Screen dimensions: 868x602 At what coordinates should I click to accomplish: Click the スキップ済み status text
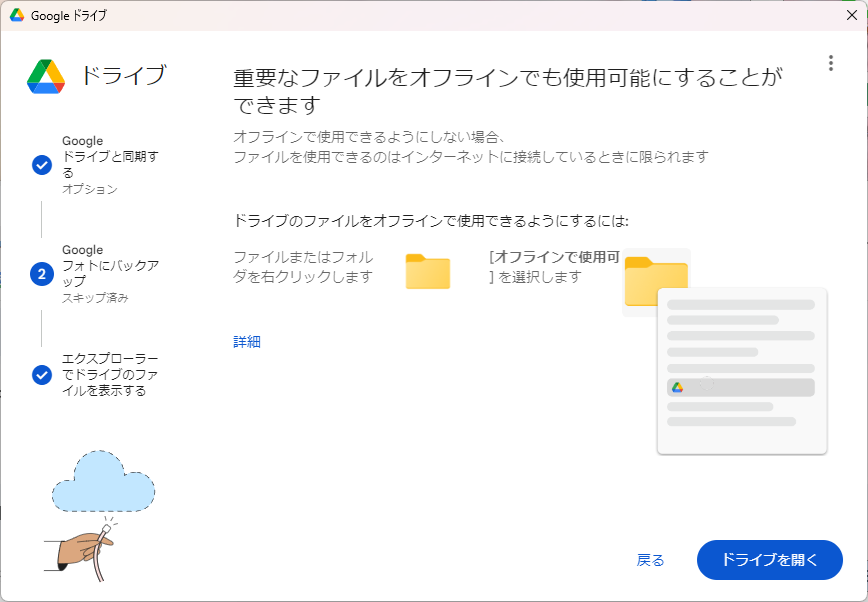[95, 298]
